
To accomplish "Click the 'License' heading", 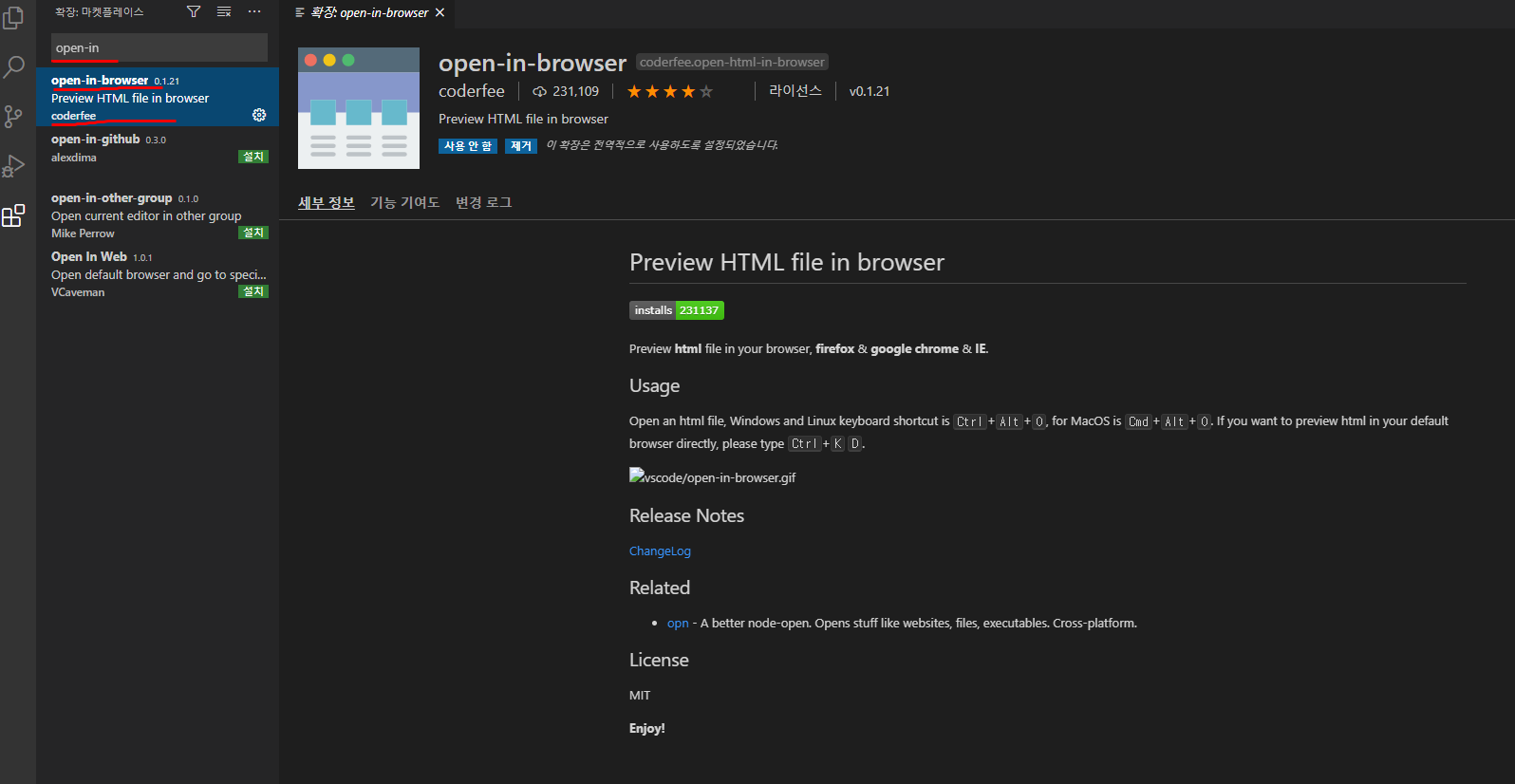I will click(659, 660).
